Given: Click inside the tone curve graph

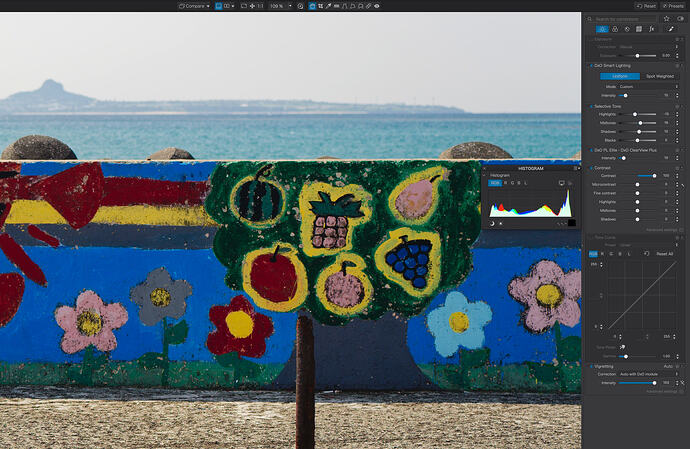Looking at the screenshot, I should (x=642, y=295).
